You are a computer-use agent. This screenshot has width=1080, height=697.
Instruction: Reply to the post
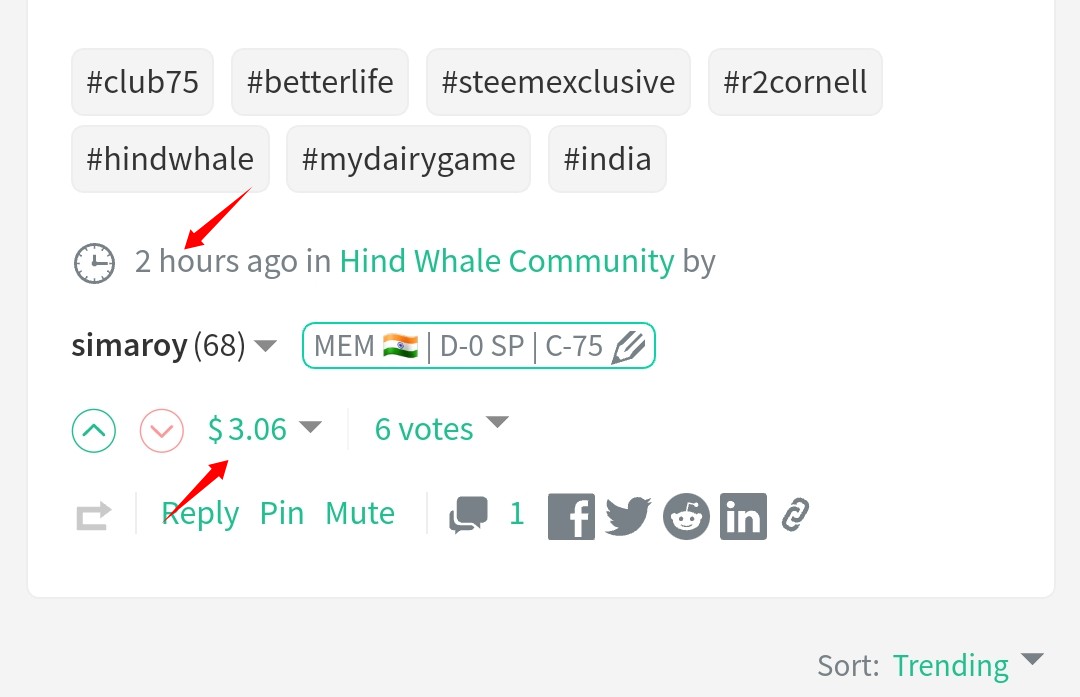click(x=200, y=514)
